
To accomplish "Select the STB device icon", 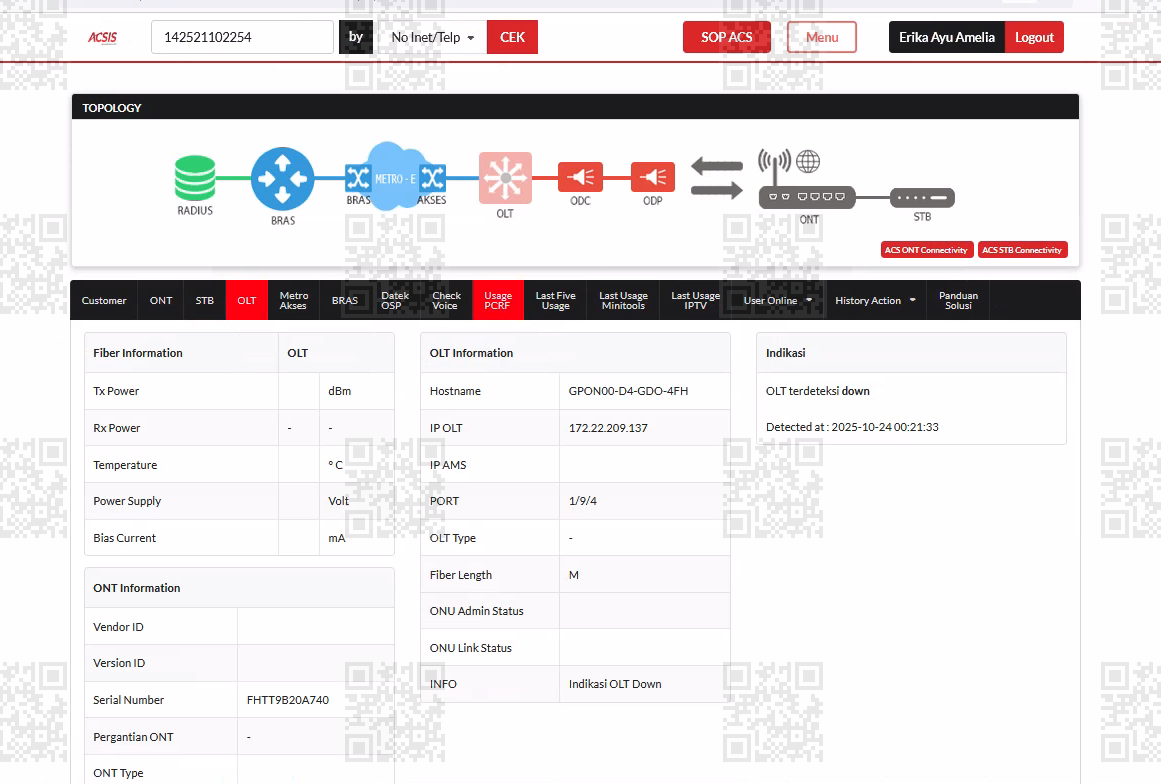I will tap(922, 198).
